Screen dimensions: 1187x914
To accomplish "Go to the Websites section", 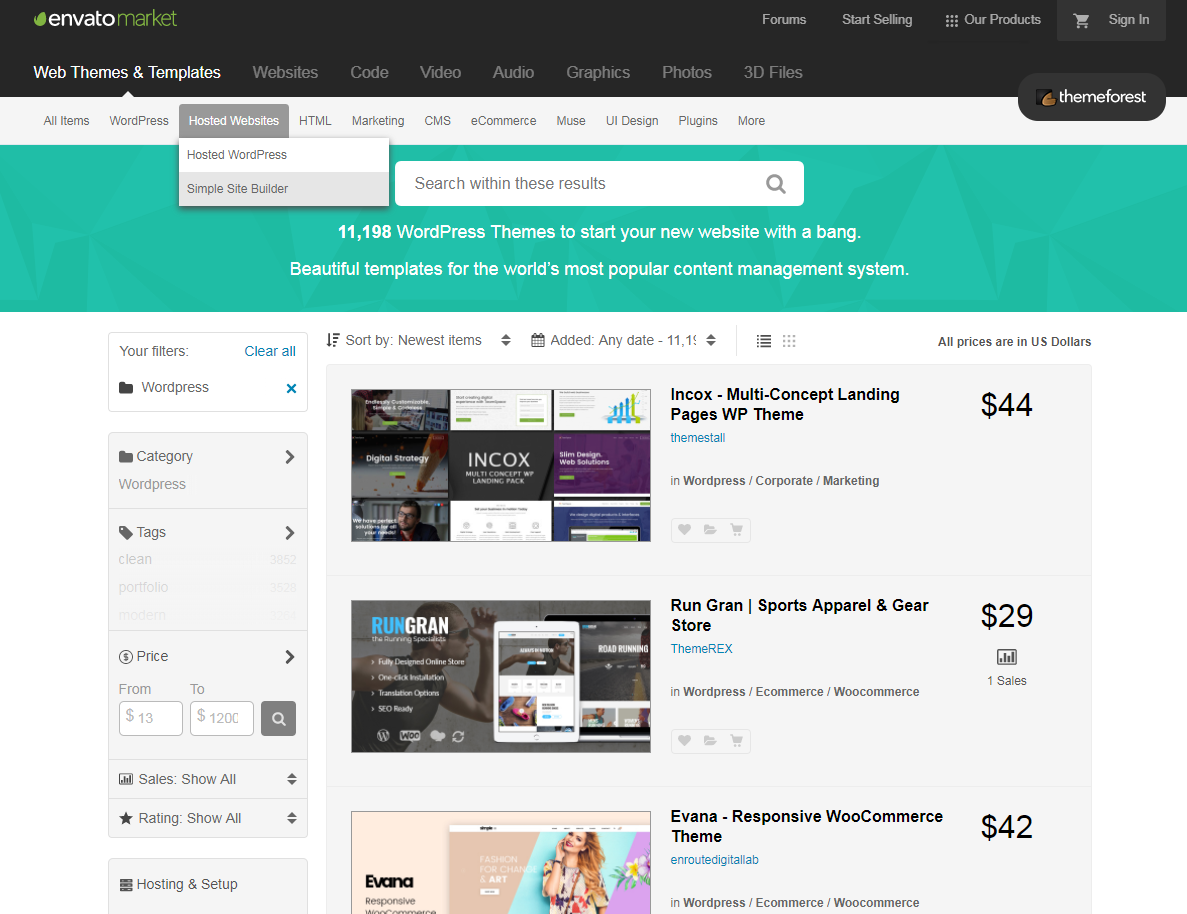I will coord(285,73).
